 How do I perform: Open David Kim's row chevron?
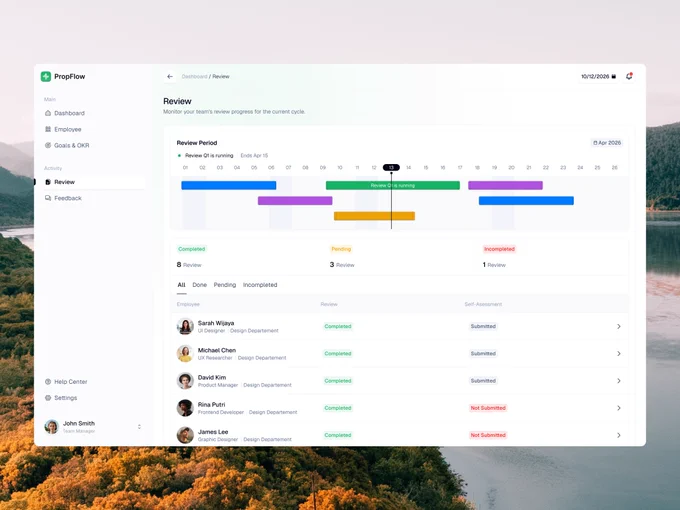(x=619, y=381)
